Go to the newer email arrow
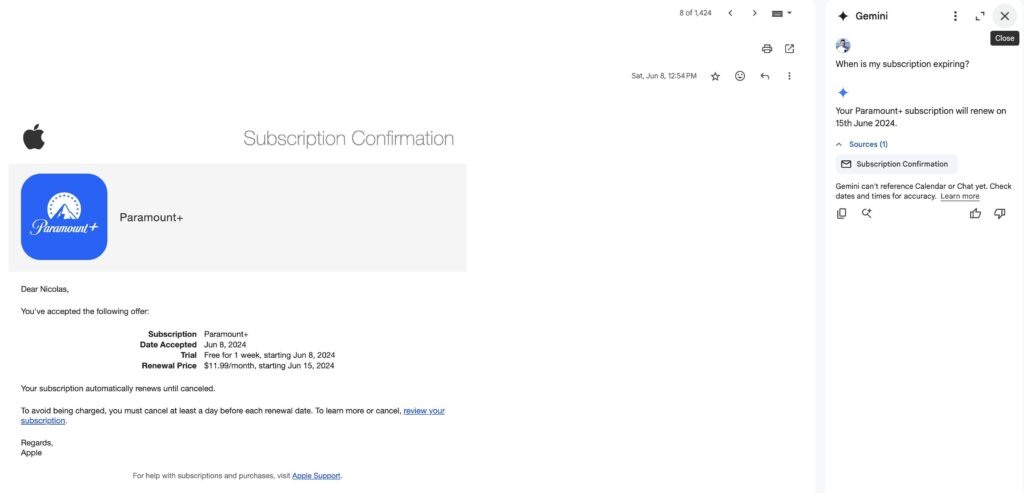Viewport: 1024px width, 493px height. tap(730, 13)
